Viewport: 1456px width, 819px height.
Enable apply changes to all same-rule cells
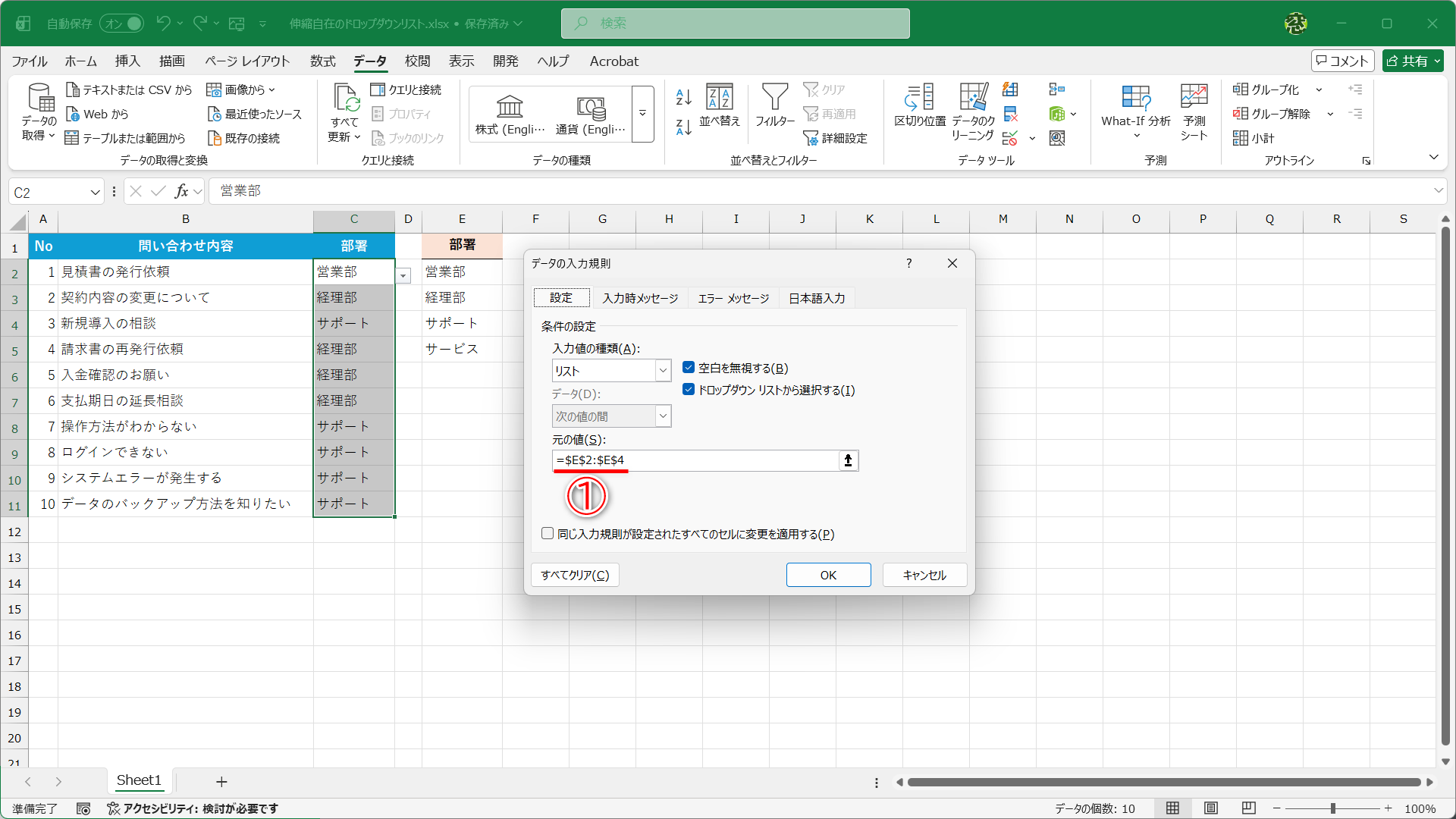tap(548, 534)
